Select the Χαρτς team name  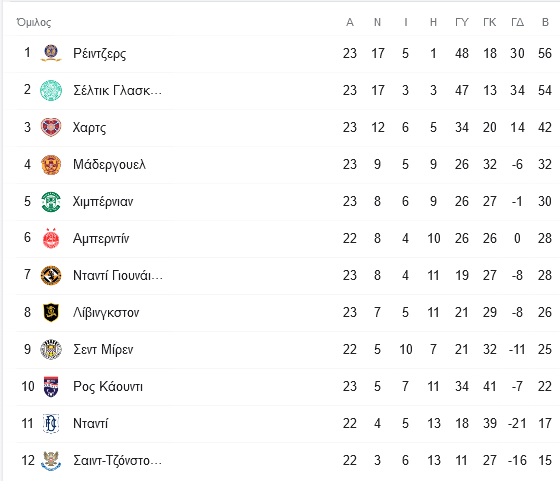pos(90,127)
